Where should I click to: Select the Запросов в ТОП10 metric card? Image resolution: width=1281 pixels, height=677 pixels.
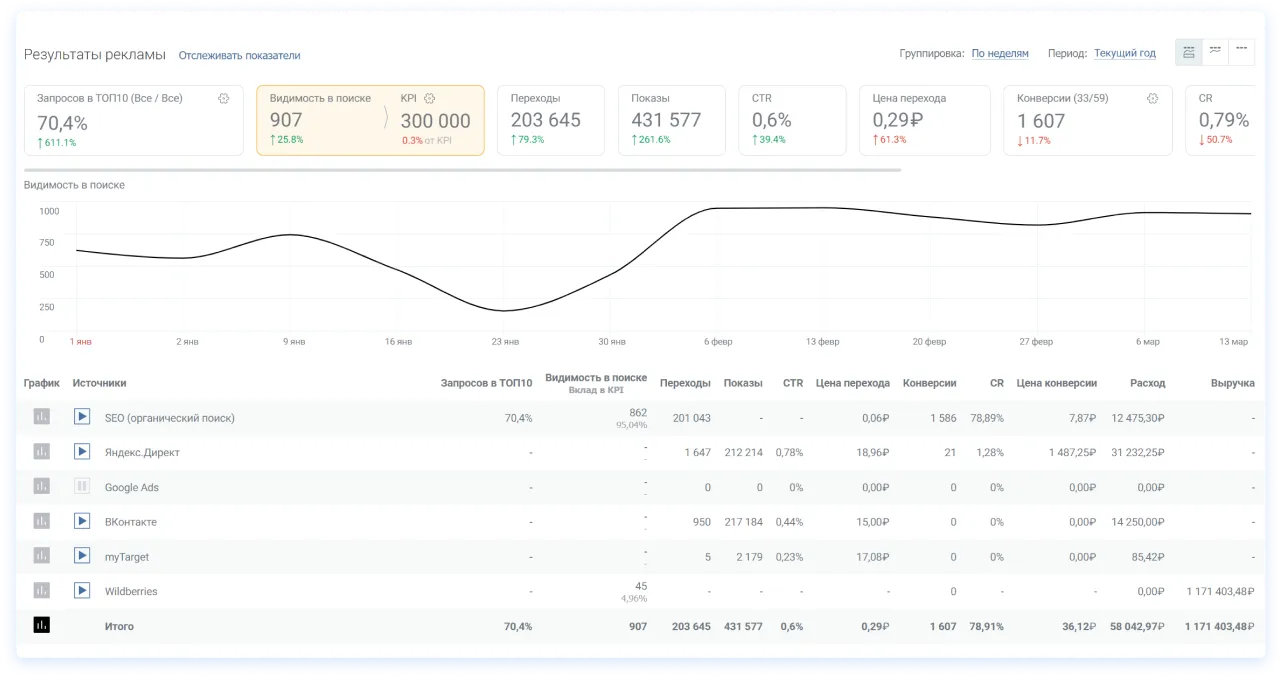click(134, 120)
